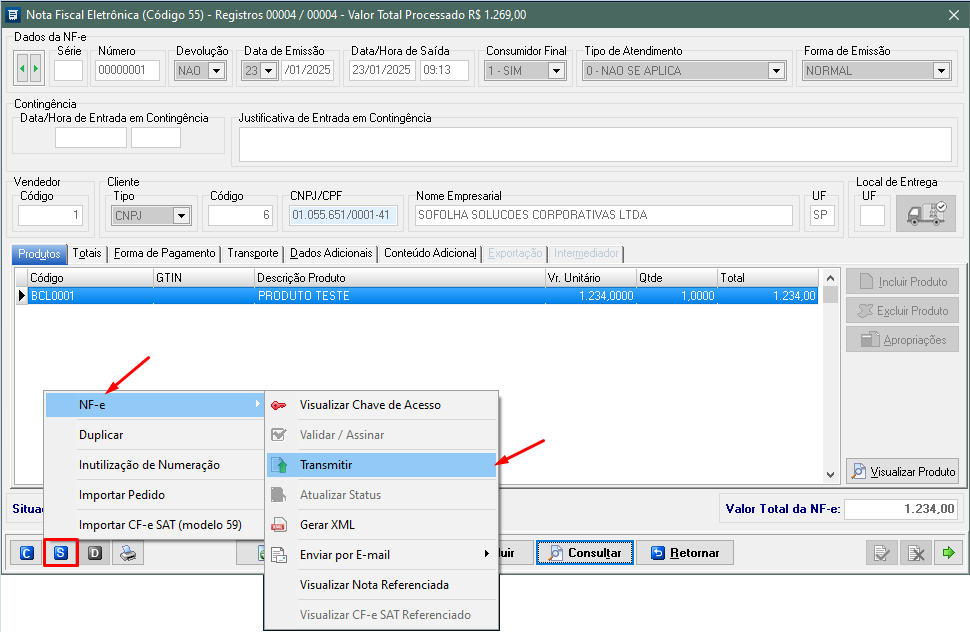Click the printer icon in bottom toolbar
The image size is (970, 632).
pyautogui.click(x=128, y=553)
